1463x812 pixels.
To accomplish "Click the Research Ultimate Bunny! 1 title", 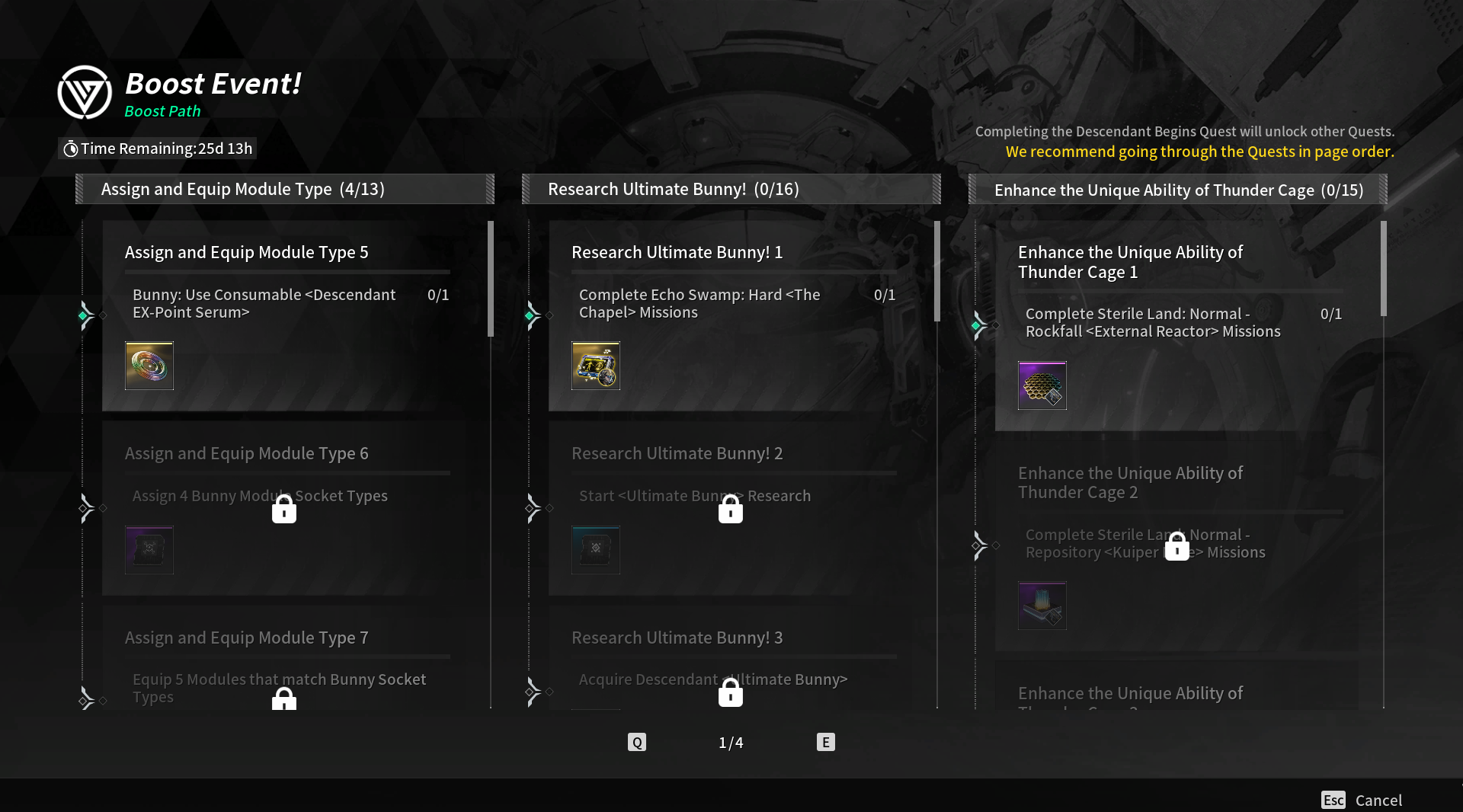I will [x=677, y=252].
